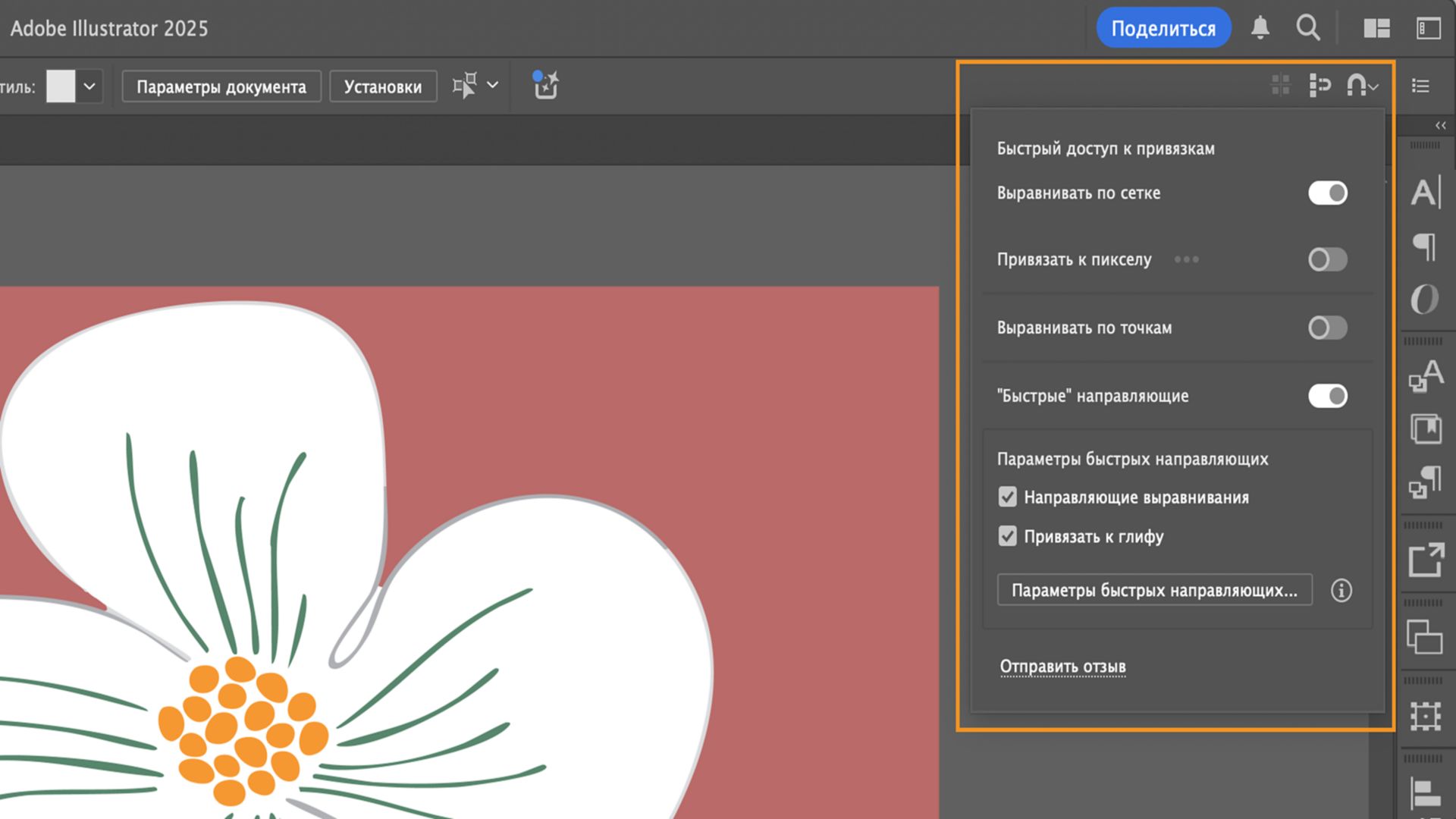Click the generative AI sparkle icon
This screenshot has height=819, width=1456.
545,86
